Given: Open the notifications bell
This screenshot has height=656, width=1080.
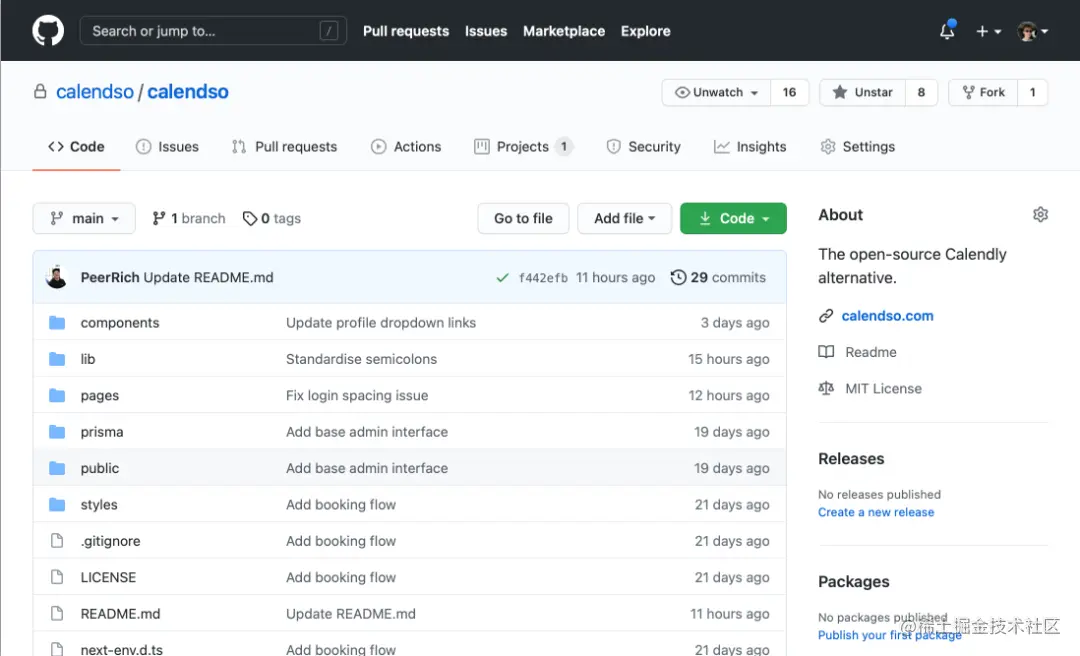Looking at the screenshot, I should tap(948, 30).
